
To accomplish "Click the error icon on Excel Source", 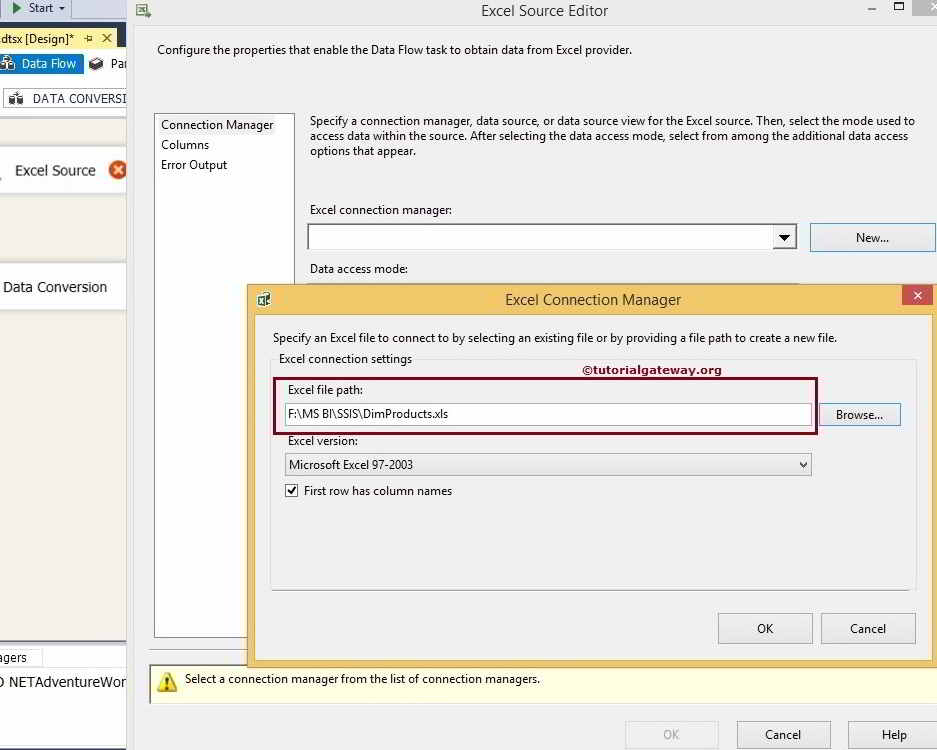I will (x=117, y=170).
